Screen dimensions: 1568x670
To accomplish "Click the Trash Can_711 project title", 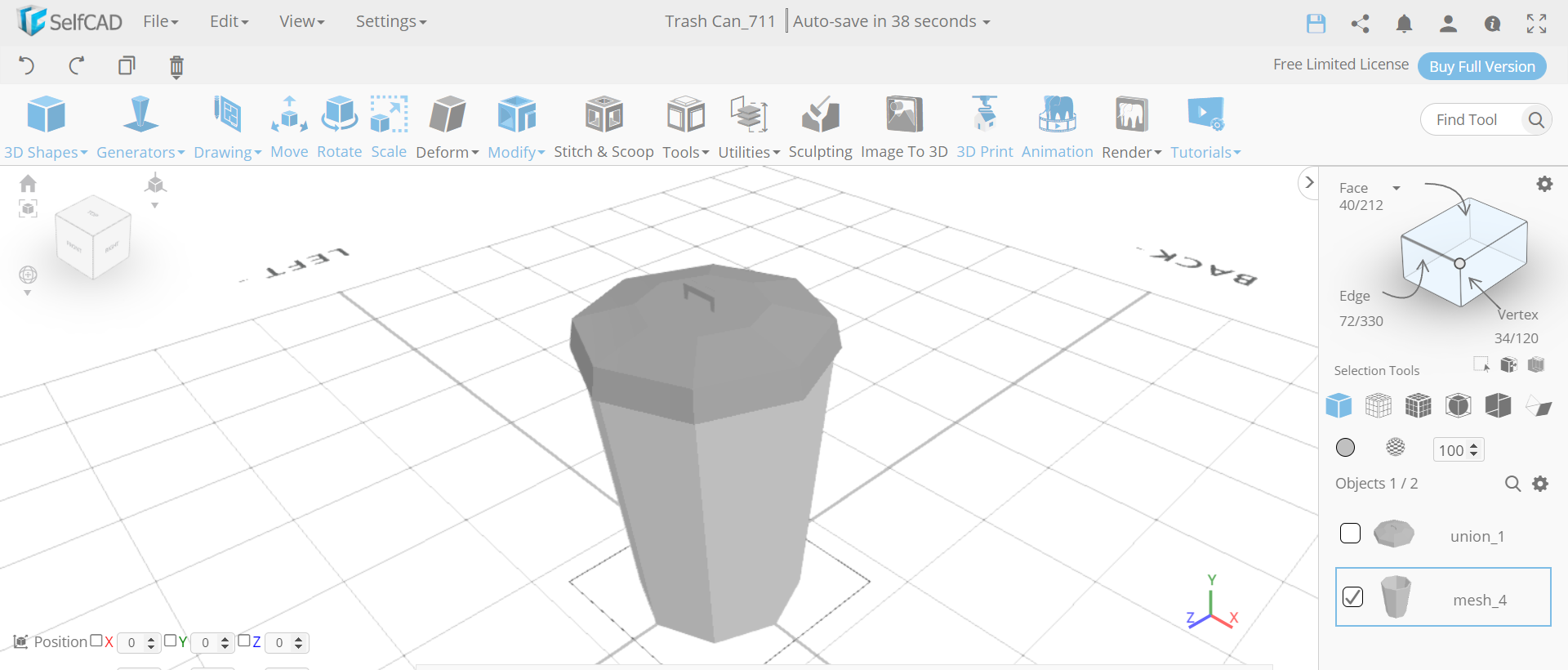I will [x=719, y=21].
